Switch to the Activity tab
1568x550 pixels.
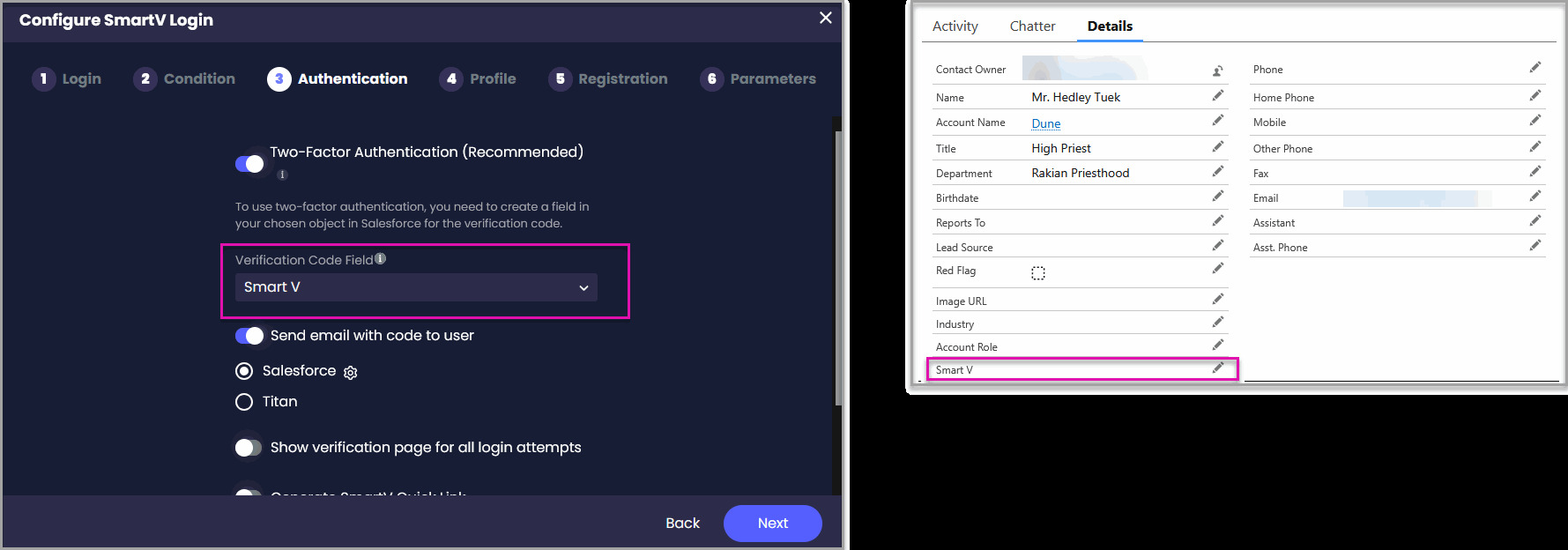[955, 26]
